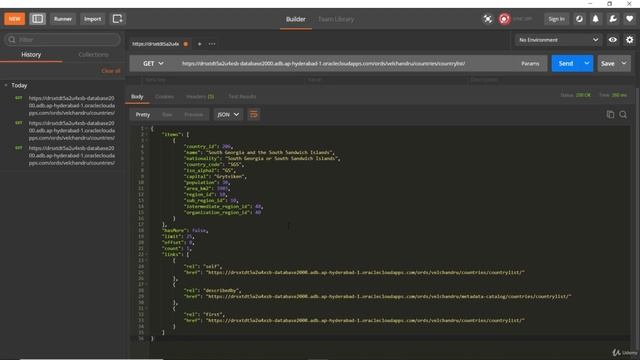This screenshot has height=360, width=640.
Task: Select the open request tab
Action: (156, 44)
